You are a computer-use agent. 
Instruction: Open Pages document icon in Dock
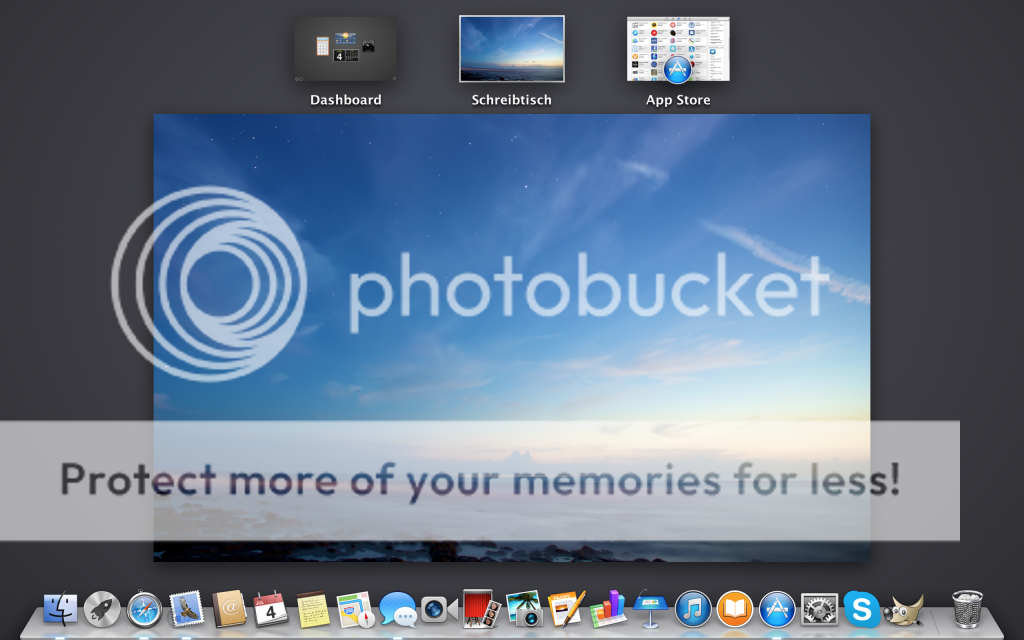tap(566, 609)
